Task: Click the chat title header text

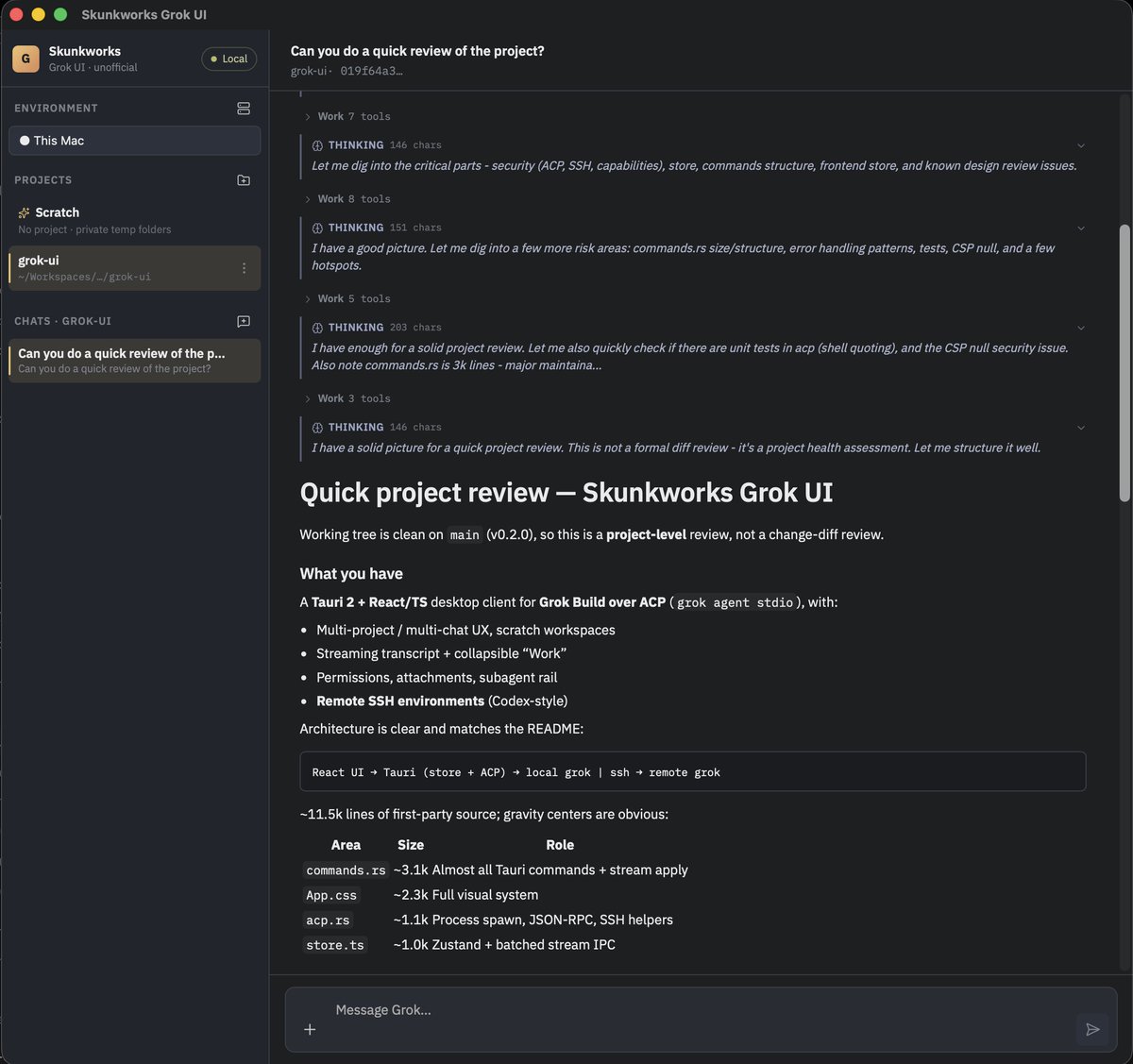Action: pos(417,51)
